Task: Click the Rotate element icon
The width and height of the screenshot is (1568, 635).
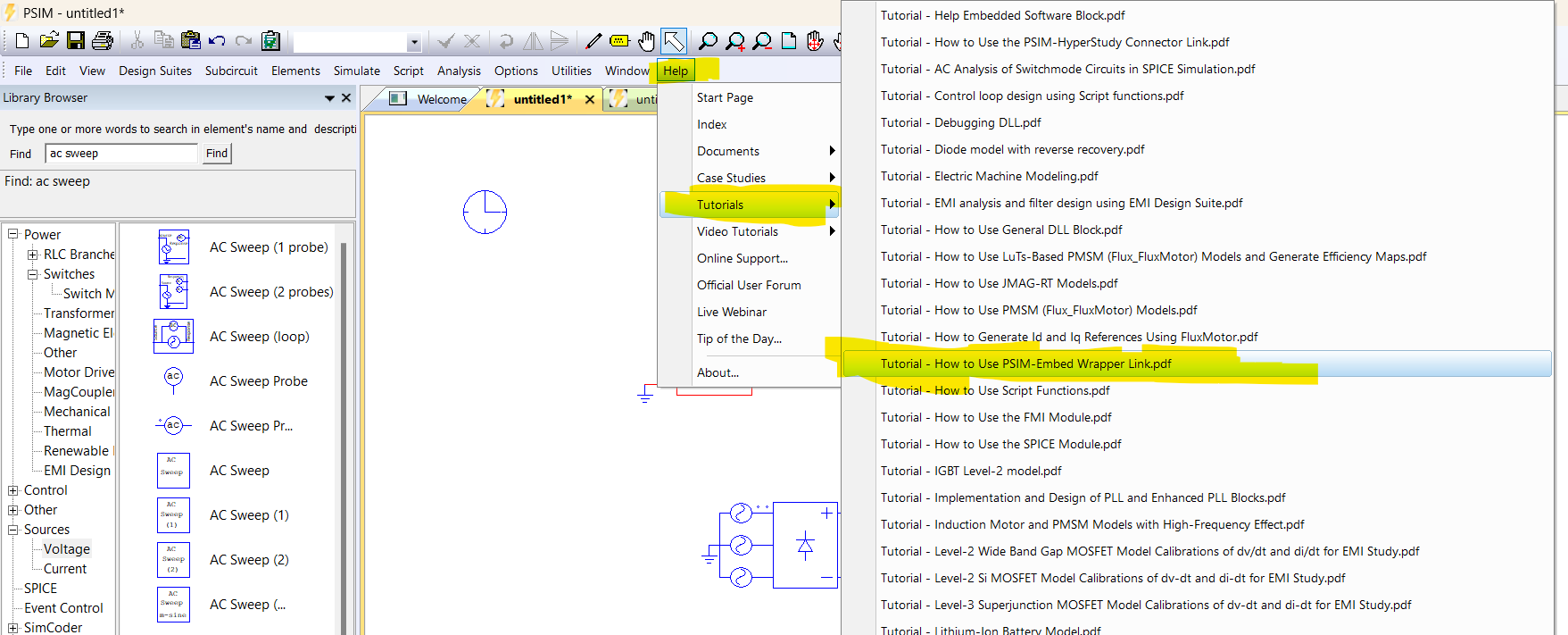Action: pyautogui.click(x=506, y=41)
